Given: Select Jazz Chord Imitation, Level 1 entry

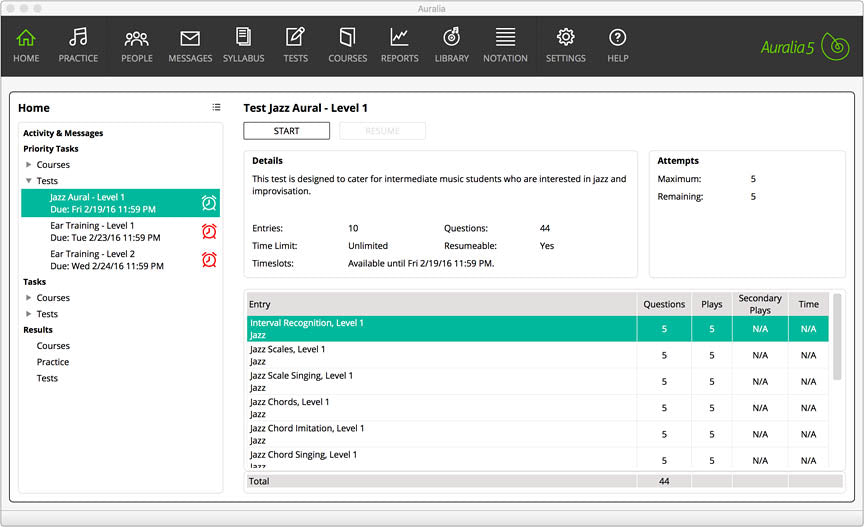Looking at the screenshot, I should click(537, 434).
